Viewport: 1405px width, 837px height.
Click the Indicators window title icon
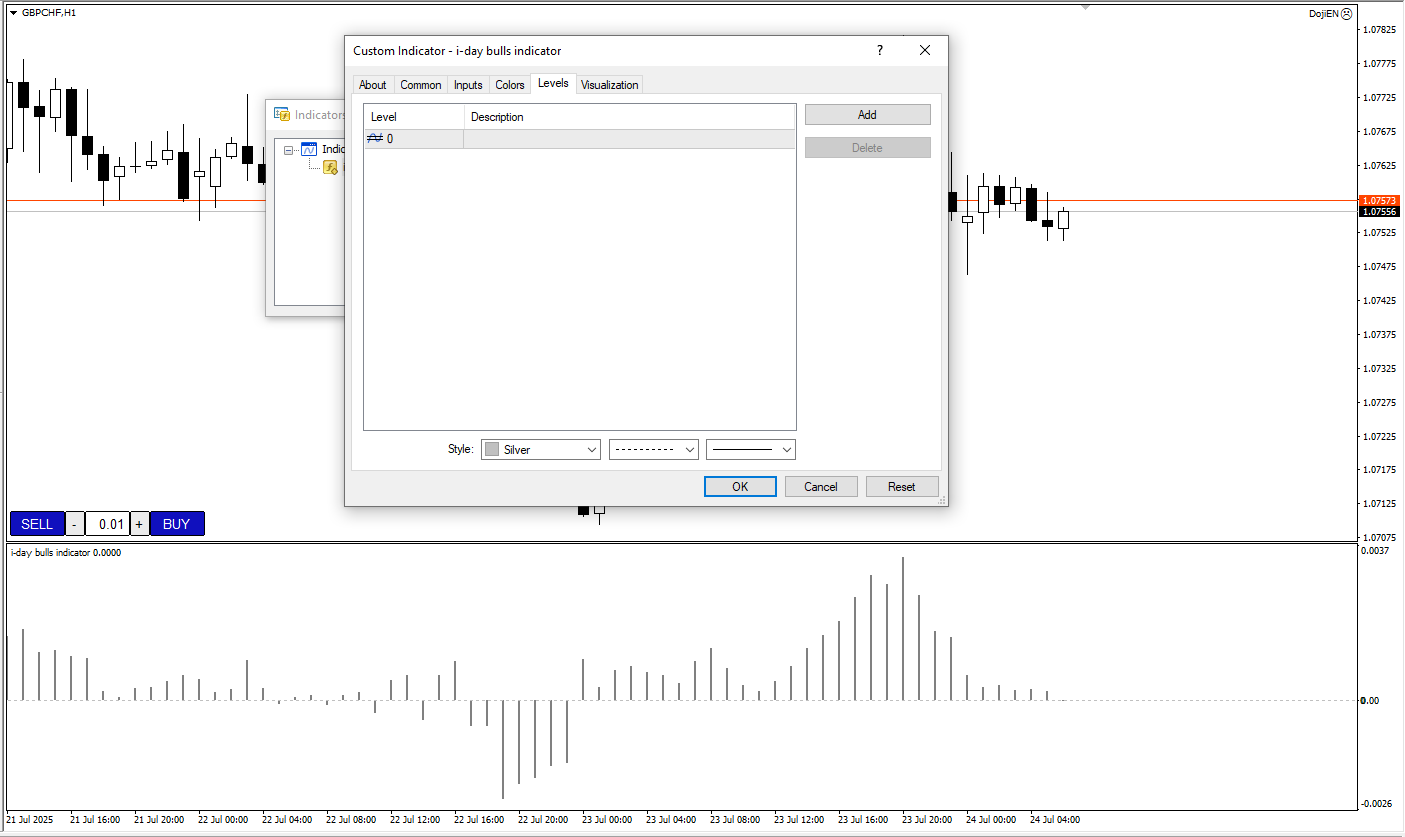[282, 115]
